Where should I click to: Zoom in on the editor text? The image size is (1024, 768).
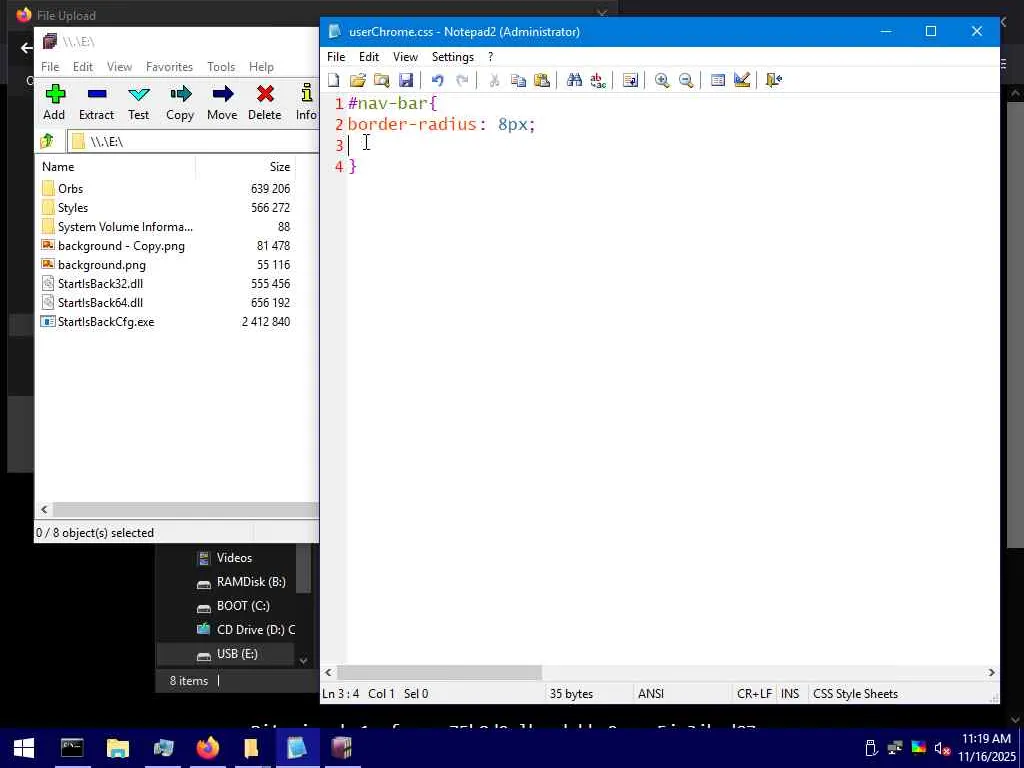(662, 80)
